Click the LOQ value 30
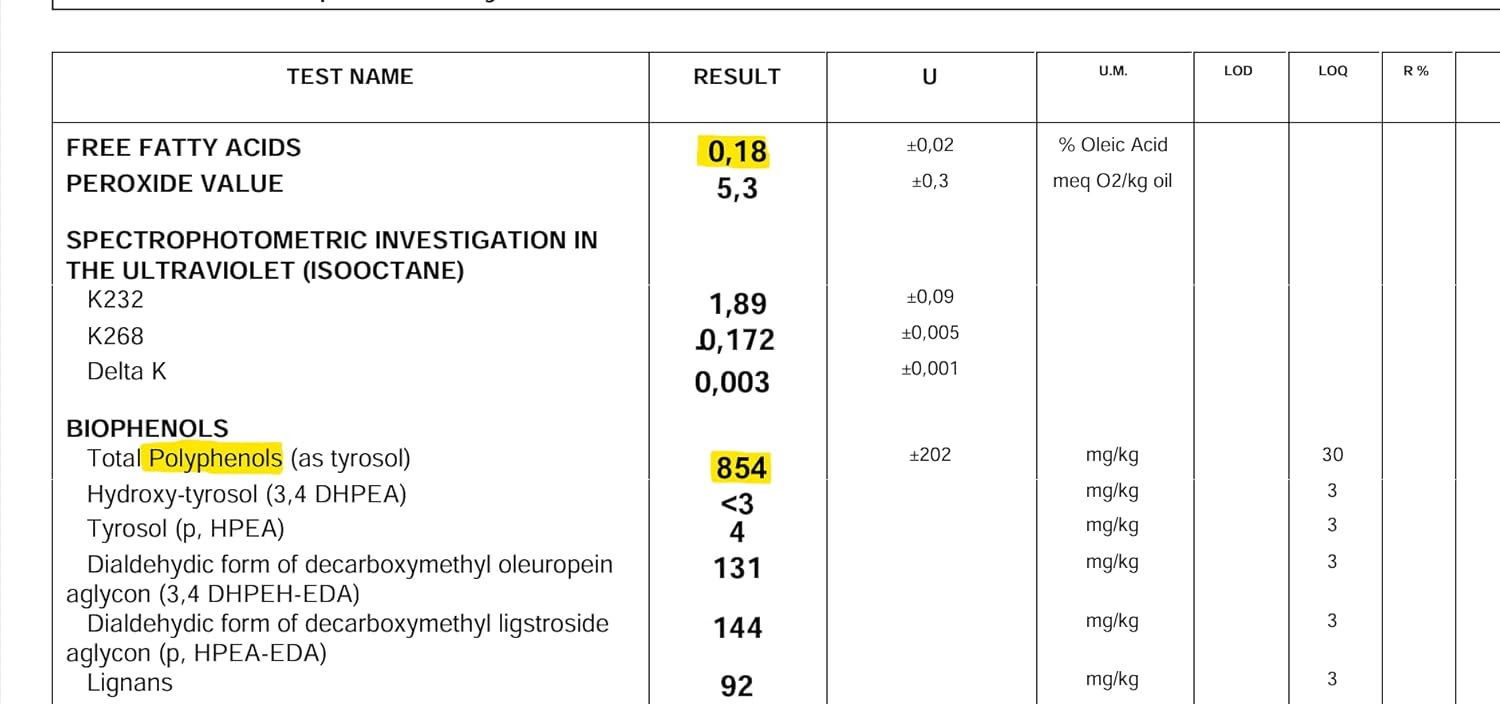 click(x=1333, y=455)
